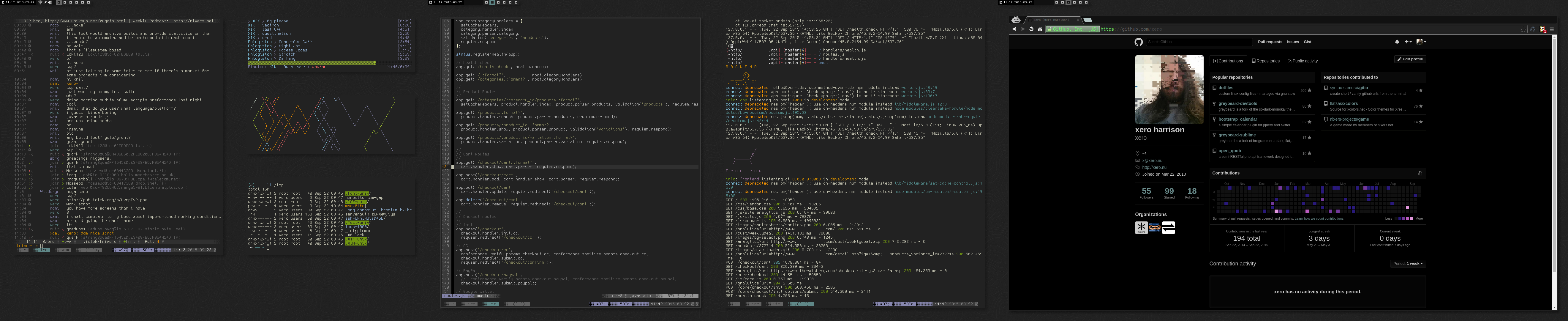Reload the page in browser toolbar
1568x321 pixels.
[1031, 29]
